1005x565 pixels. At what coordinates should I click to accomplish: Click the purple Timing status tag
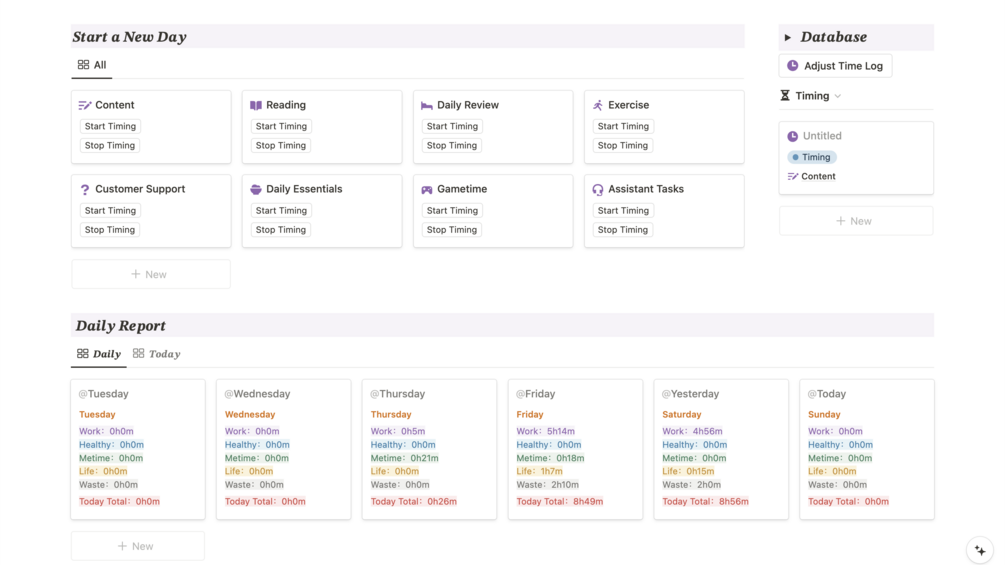click(x=811, y=157)
